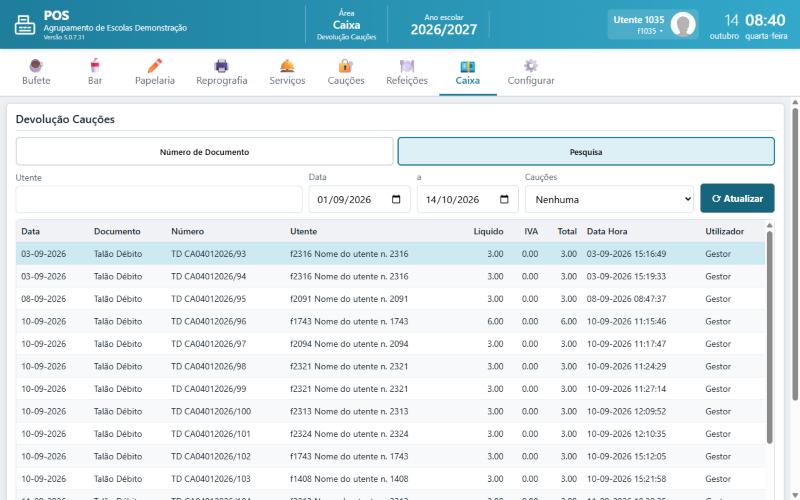Click the table's vertical scrollbar

(x=769, y=337)
